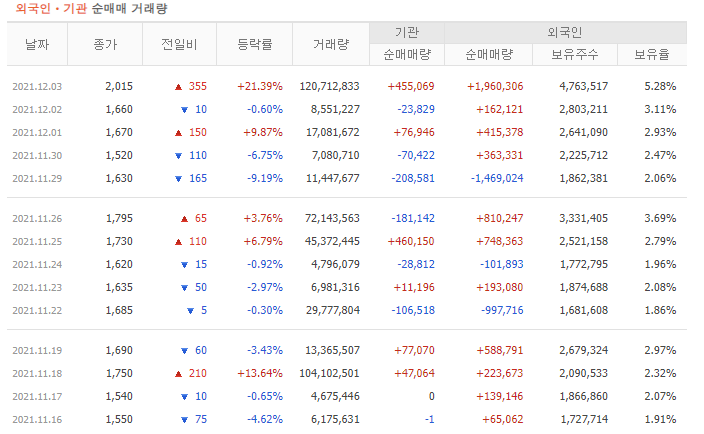Click the 1.86% holding ratio

(x=660, y=310)
